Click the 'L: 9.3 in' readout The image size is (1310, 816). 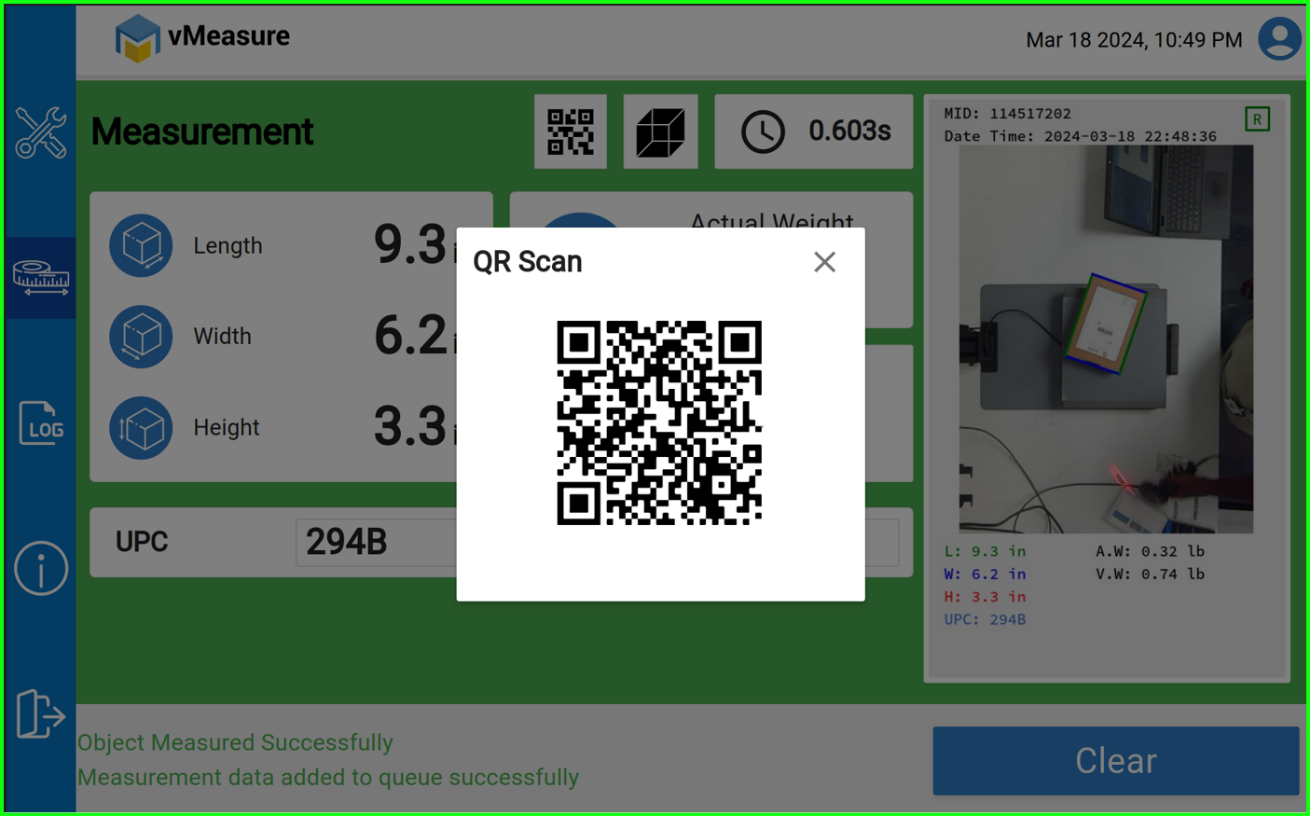click(985, 551)
